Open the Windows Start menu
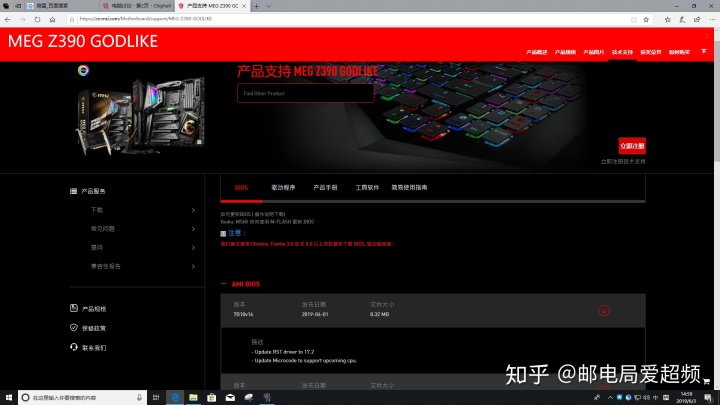Image resolution: width=720 pixels, height=405 pixels. (x=9, y=398)
